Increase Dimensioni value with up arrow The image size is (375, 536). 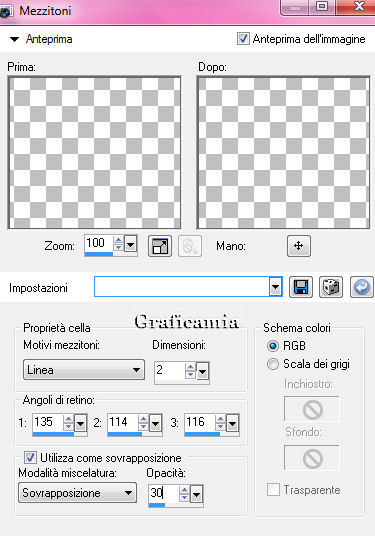click(190, 367)
